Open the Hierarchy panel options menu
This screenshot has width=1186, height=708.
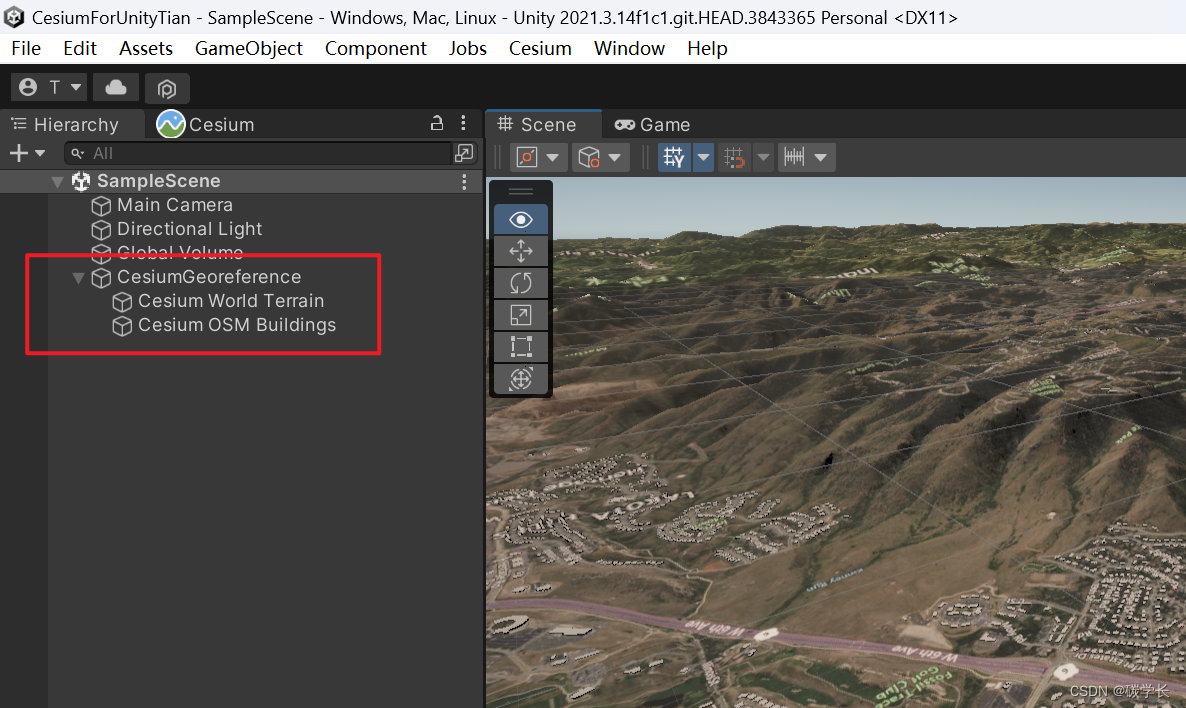pos(464,123)
